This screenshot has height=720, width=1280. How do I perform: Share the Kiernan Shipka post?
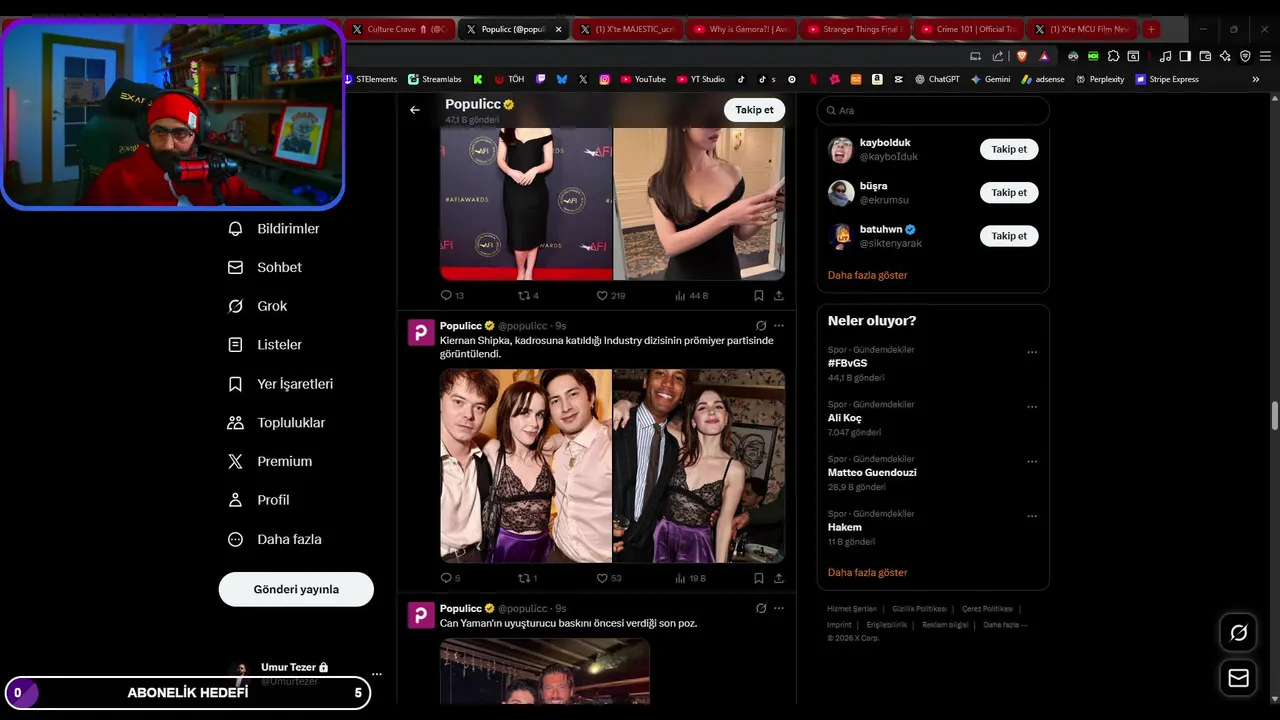coord(779,578)
